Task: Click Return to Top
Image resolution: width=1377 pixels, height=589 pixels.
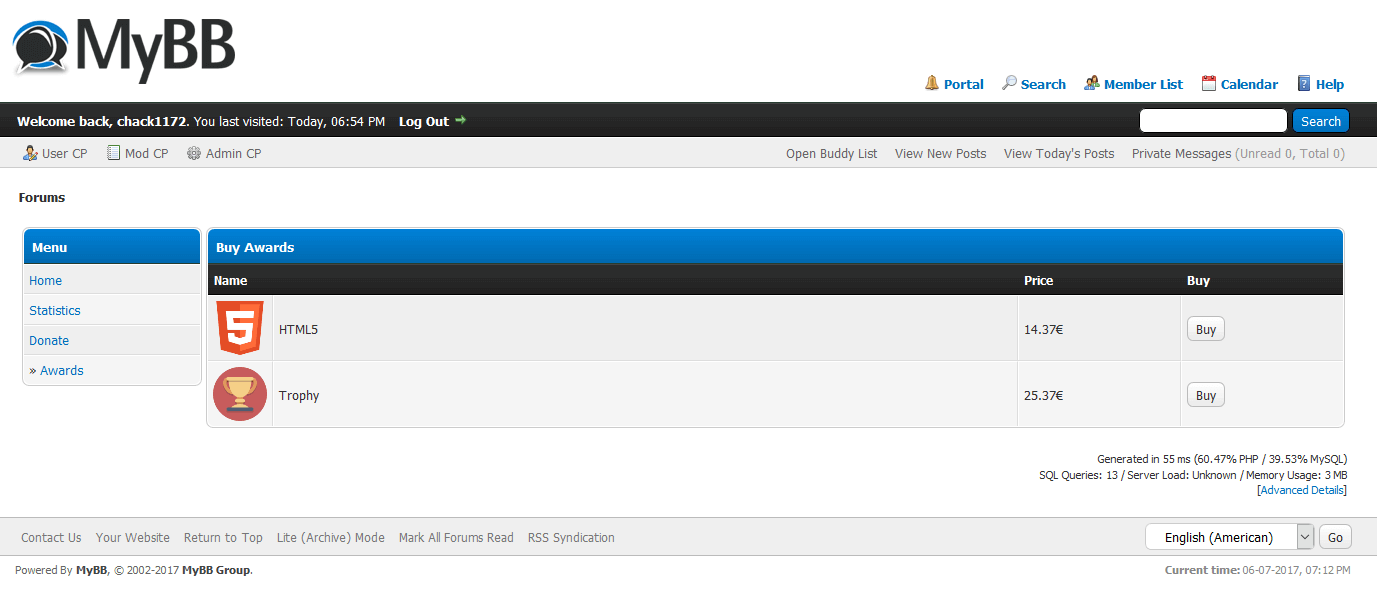Action: 223,537
